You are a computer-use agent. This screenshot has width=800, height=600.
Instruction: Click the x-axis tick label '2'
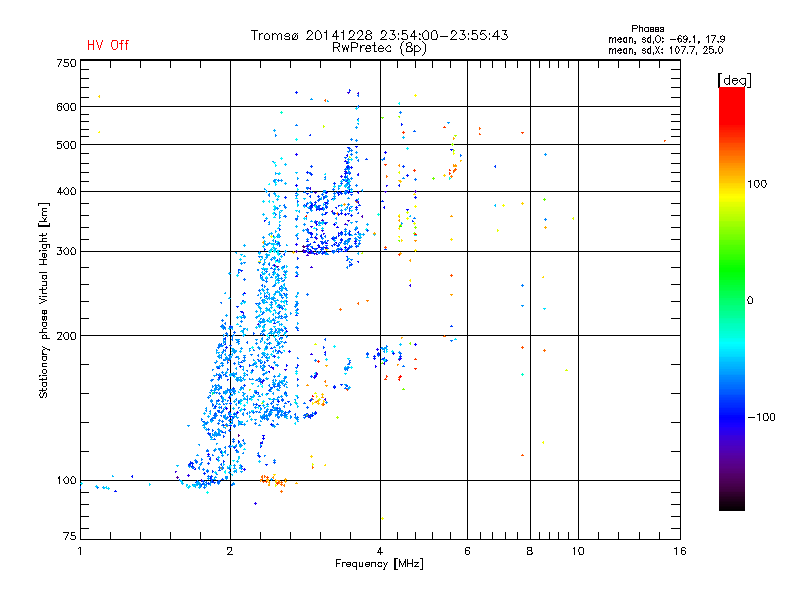230,551
